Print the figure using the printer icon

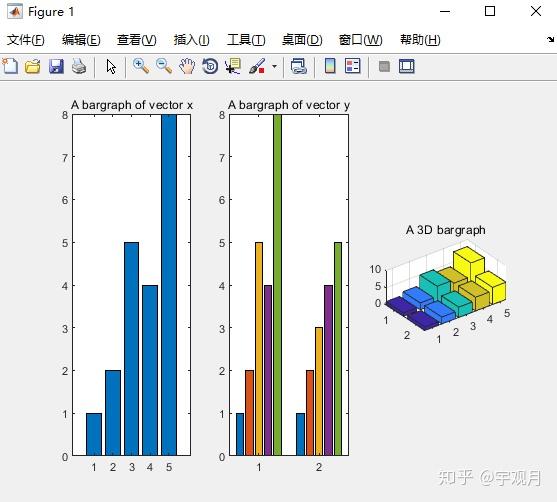coord(79,66)
